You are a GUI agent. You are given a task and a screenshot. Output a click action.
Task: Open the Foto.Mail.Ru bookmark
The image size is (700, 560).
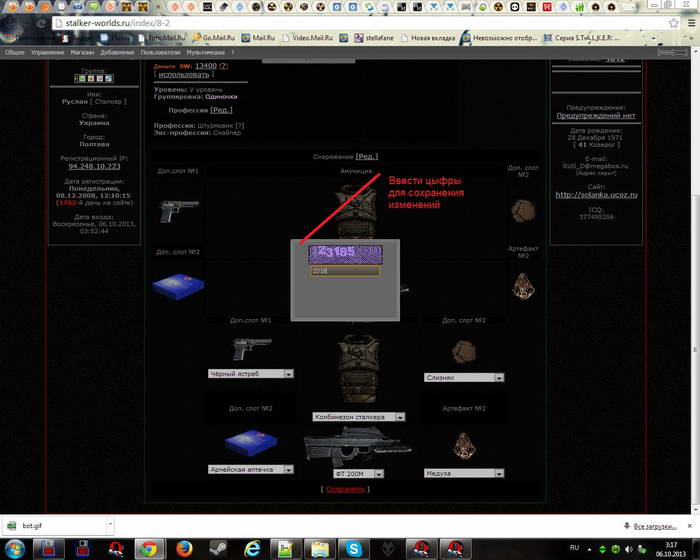(x=162, y=38)
